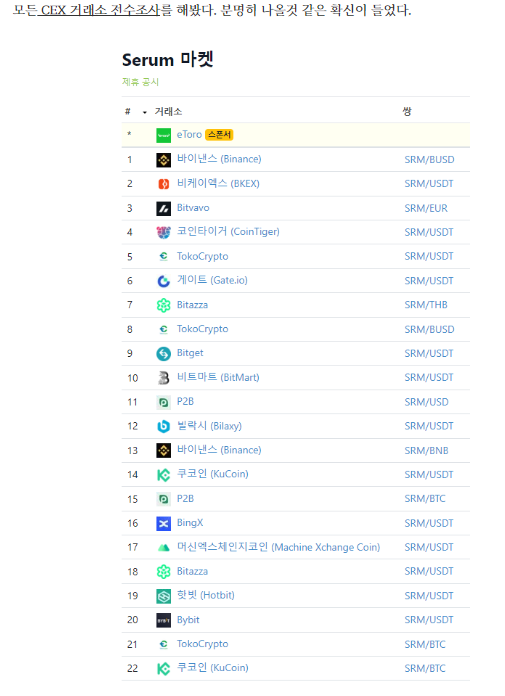The width and height of the screenshot is (505, 696).
Task: Open the SRM/BNB pair link
Action: 426,451
